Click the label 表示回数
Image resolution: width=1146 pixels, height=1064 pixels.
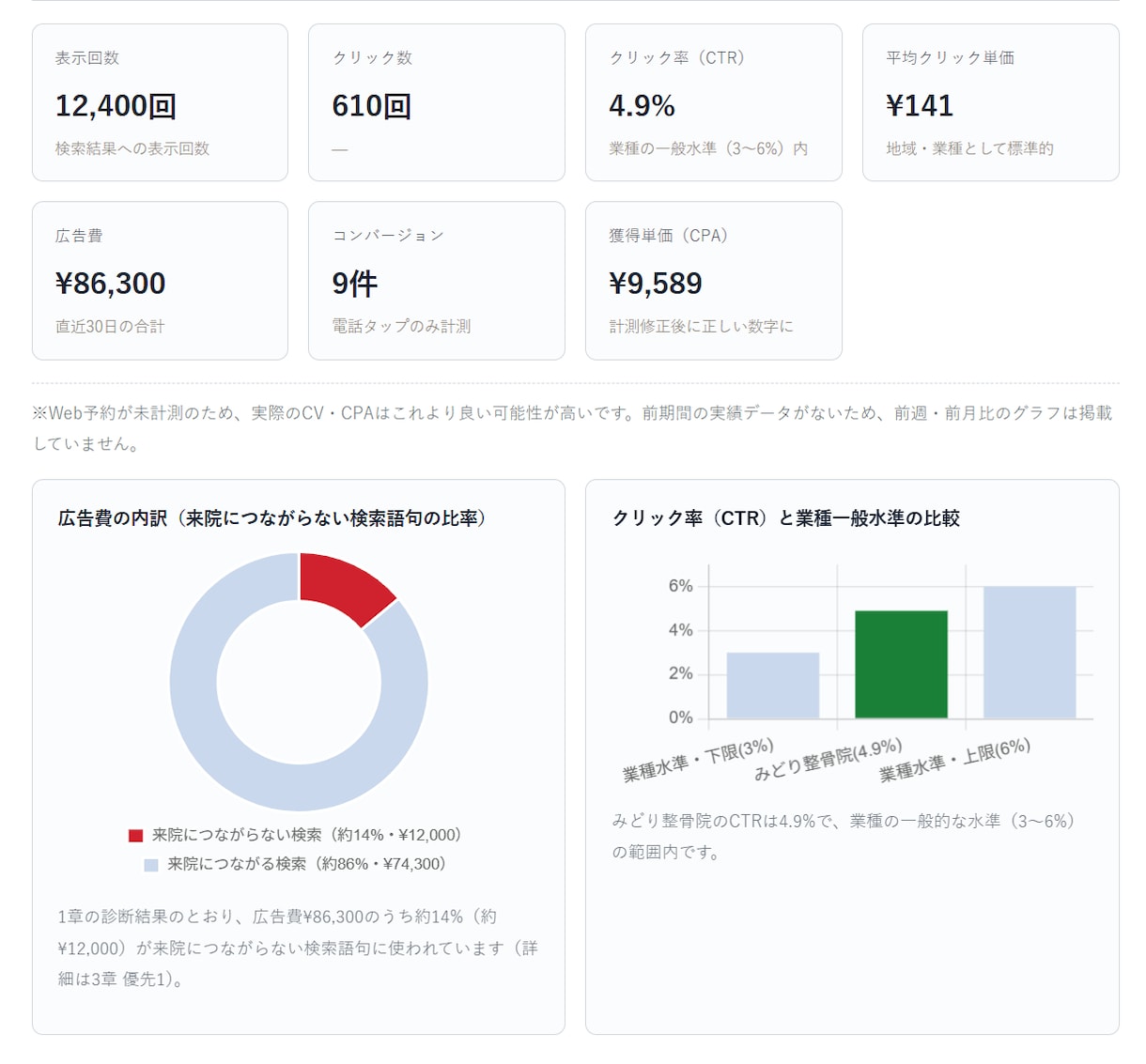click(87, 58)
